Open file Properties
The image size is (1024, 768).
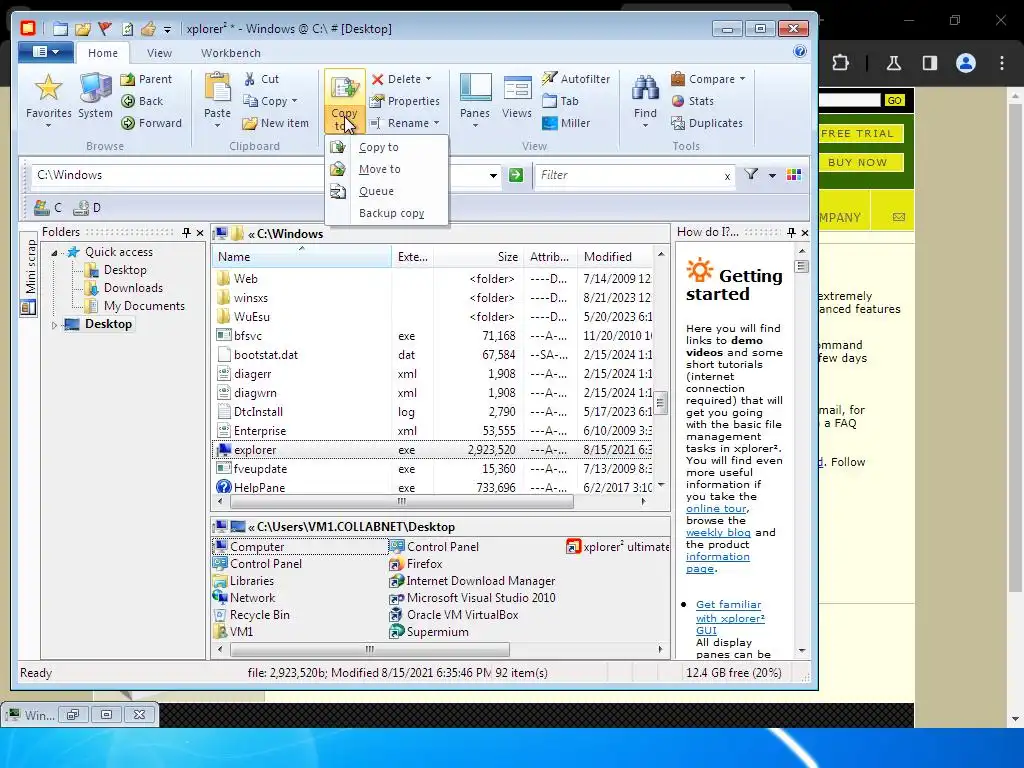click(x=404, y=101)
